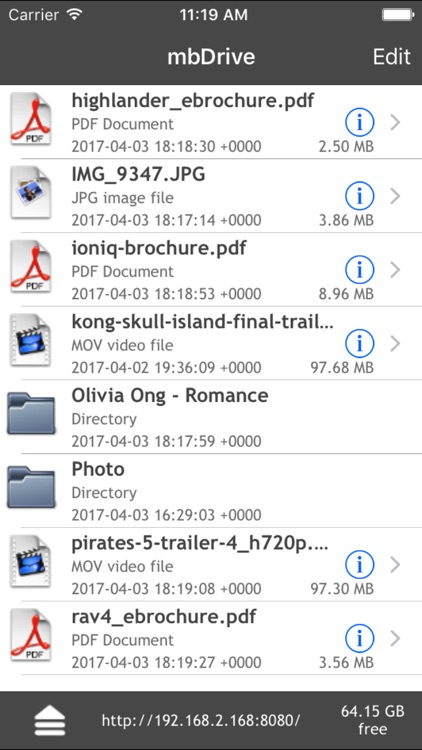The width and height of the screenshot is (422, 750).
Task: Click PDF icon of ioniq-brochure.pdf
Action: coord(31,266)
